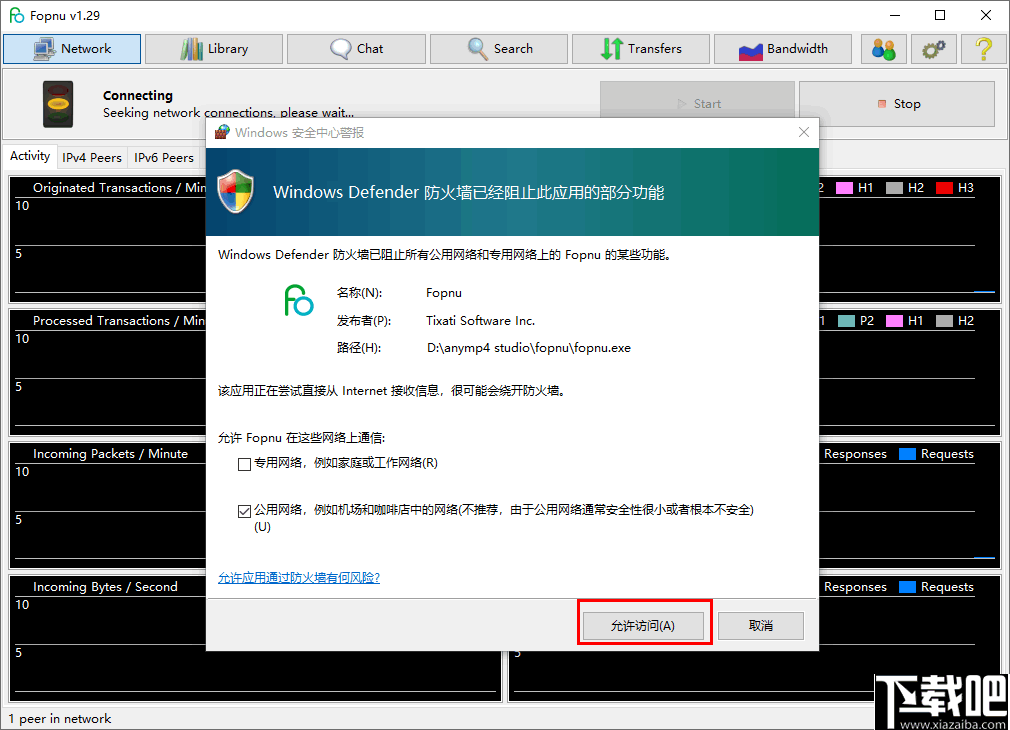Screen dimensions: 1010x730
Task: Click the traffic light connection status icon
Action: [x=57, y=104]
